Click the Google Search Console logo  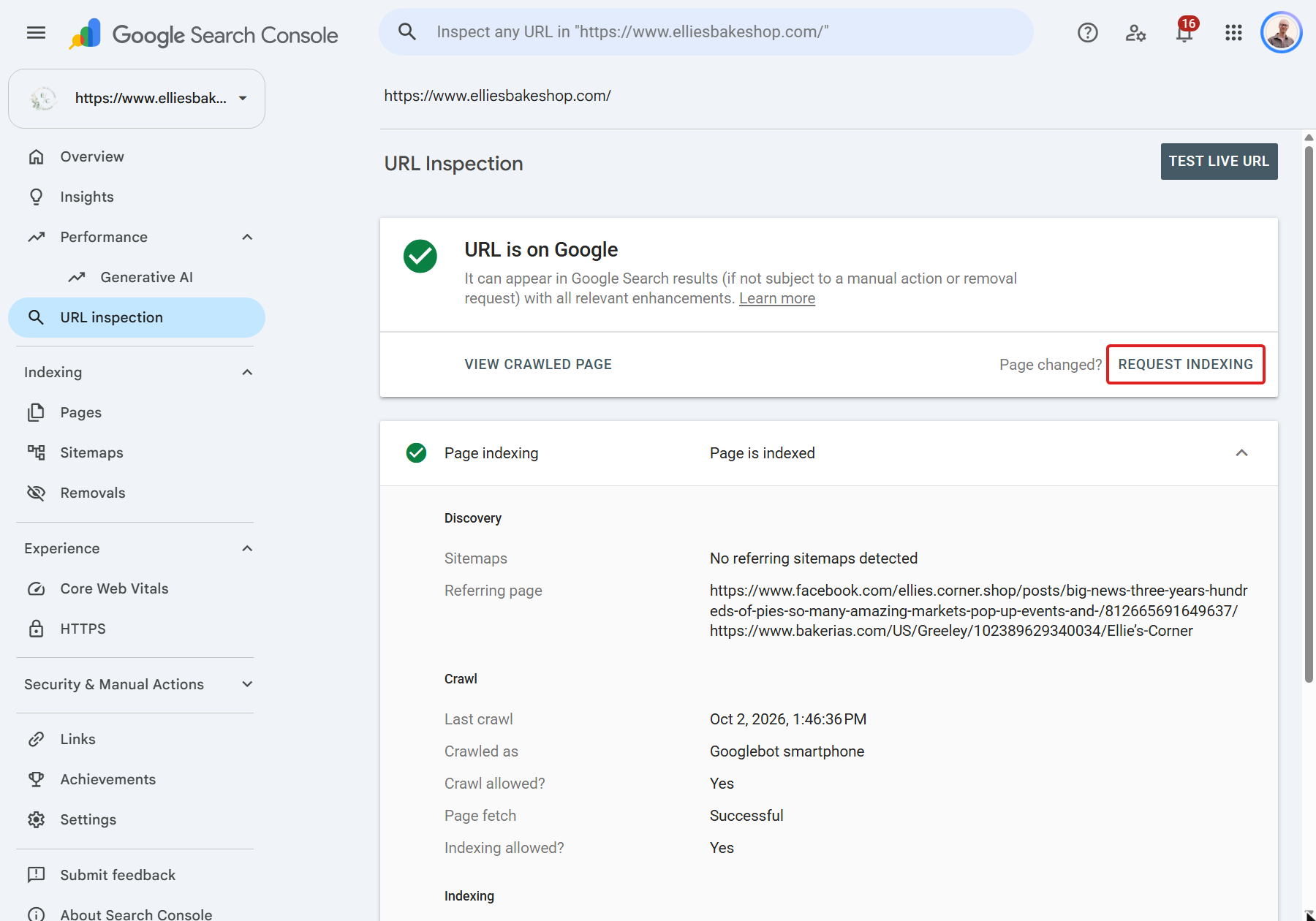point(204,34)
